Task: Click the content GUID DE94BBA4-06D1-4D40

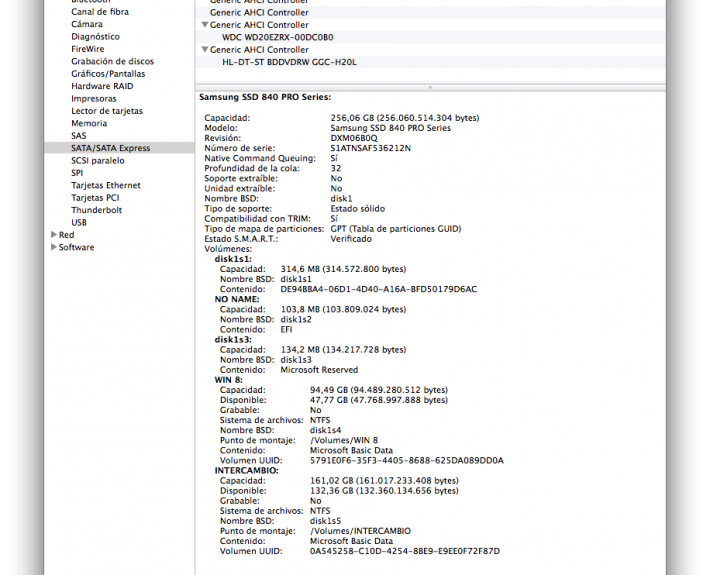Action: 379,289
